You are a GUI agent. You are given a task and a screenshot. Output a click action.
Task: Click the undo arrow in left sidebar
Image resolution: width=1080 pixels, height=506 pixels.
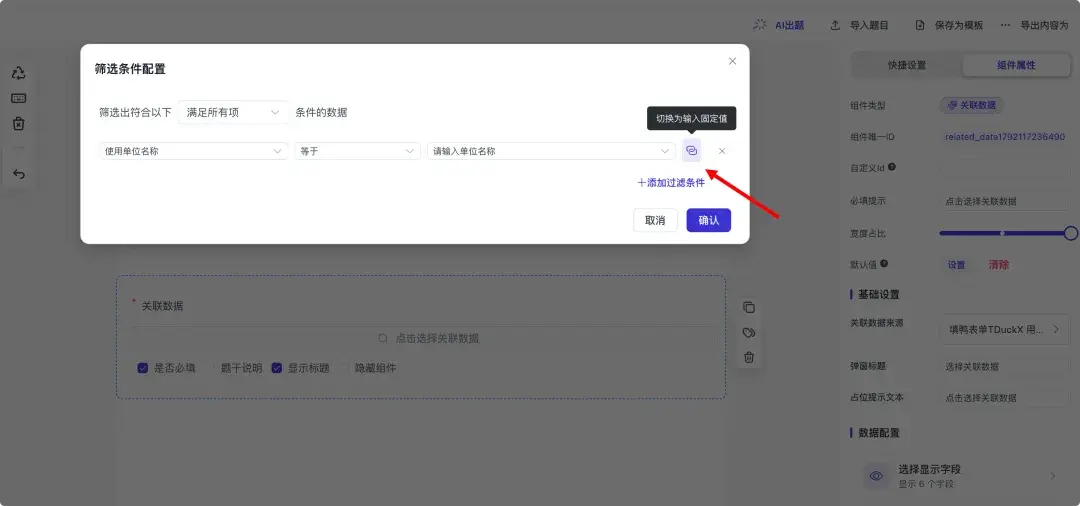19,174
